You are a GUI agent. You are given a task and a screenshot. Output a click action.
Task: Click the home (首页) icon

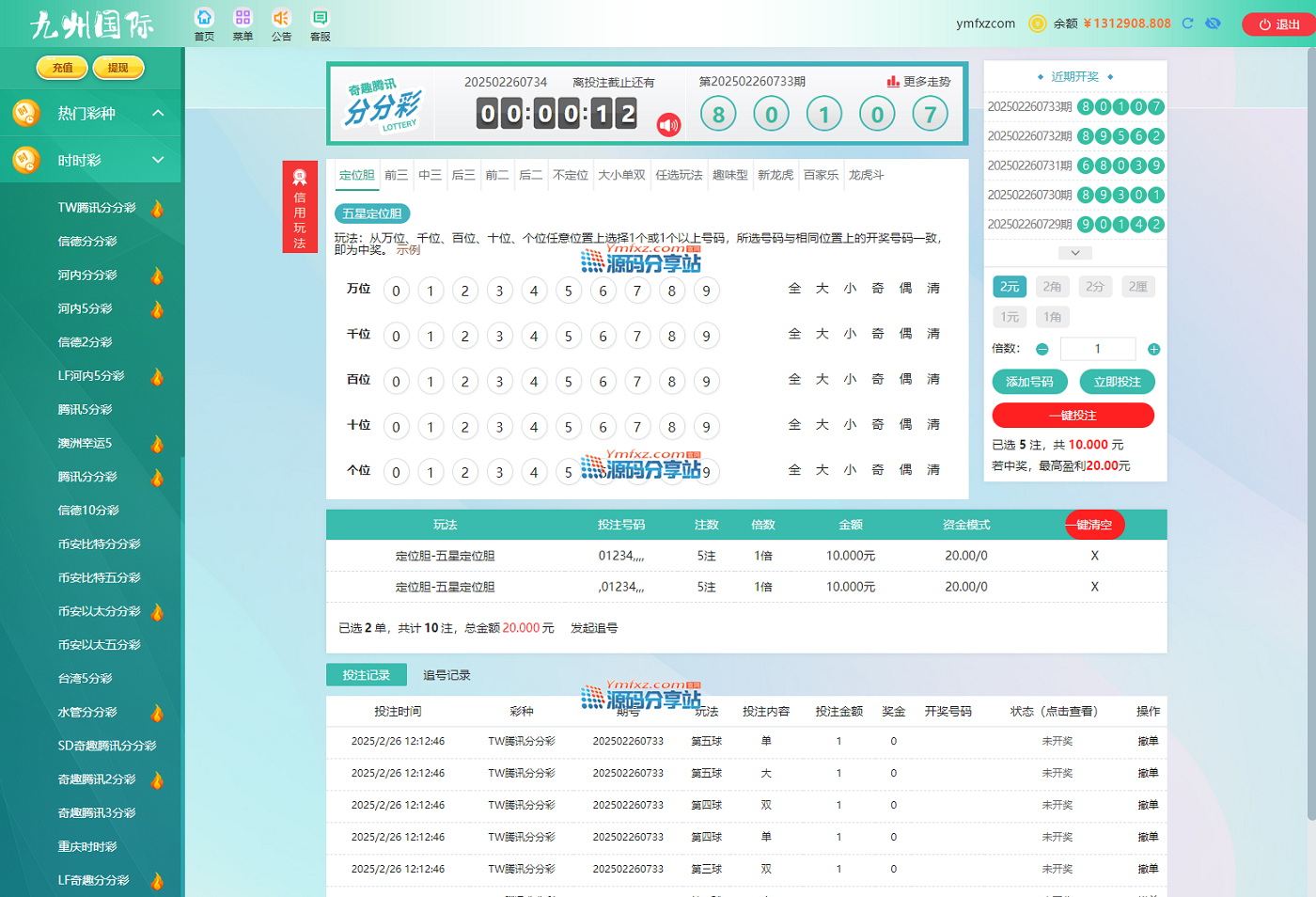pos(204,18)
